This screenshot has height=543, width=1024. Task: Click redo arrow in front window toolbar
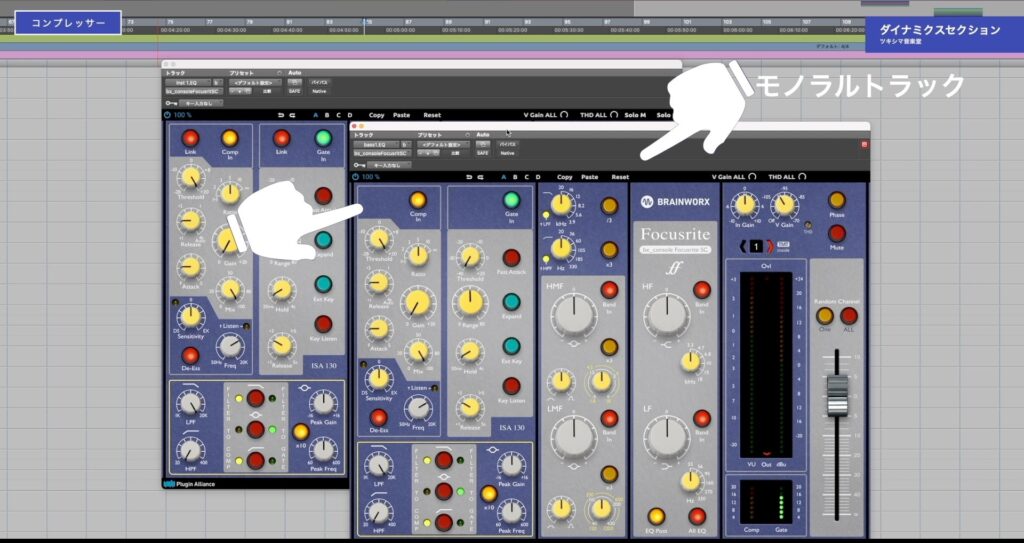pos(481,177)
